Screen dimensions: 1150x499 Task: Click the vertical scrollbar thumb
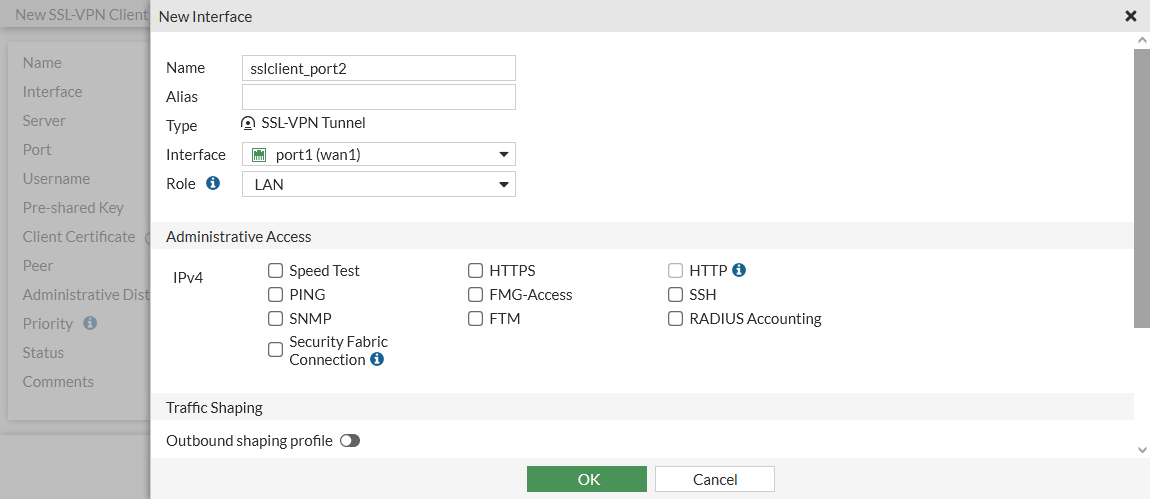point(1142,188)
